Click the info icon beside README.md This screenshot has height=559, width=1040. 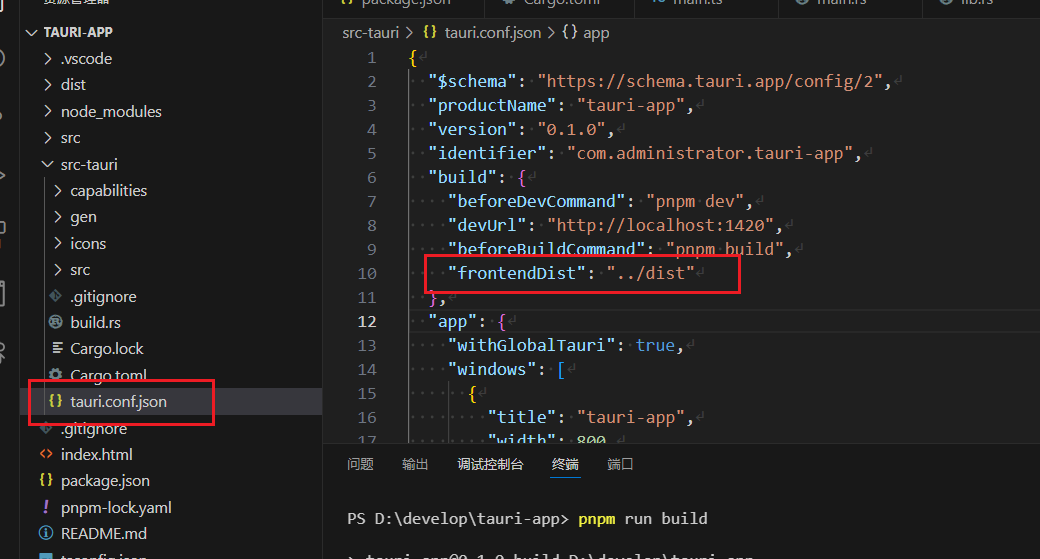pyautogui.click(x=46, y=533)
